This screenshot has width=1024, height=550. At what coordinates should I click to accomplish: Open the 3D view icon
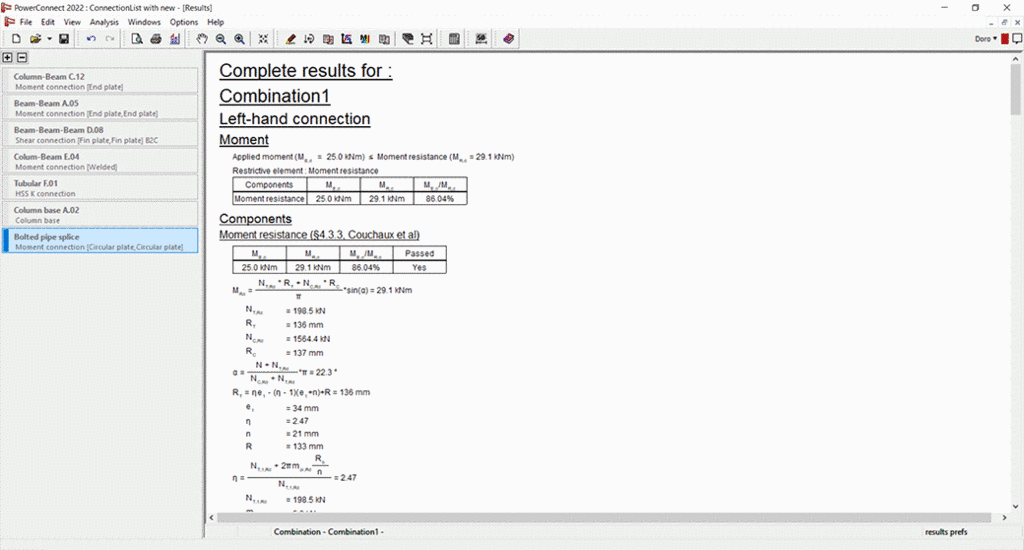pos(408,39)
